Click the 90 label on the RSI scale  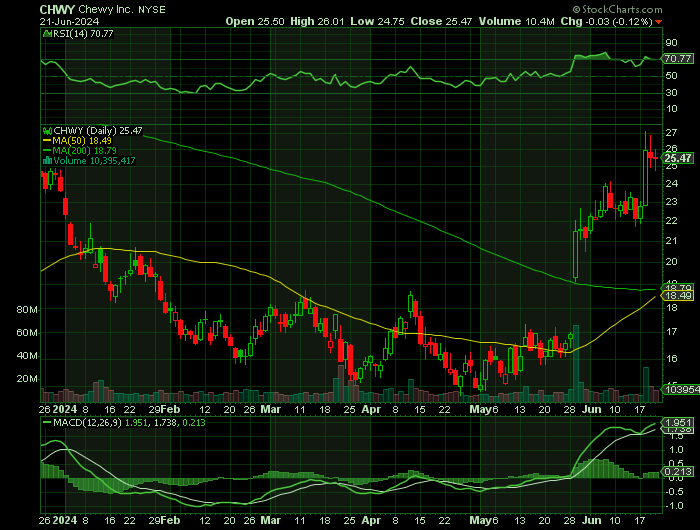(x=671, y=43)
